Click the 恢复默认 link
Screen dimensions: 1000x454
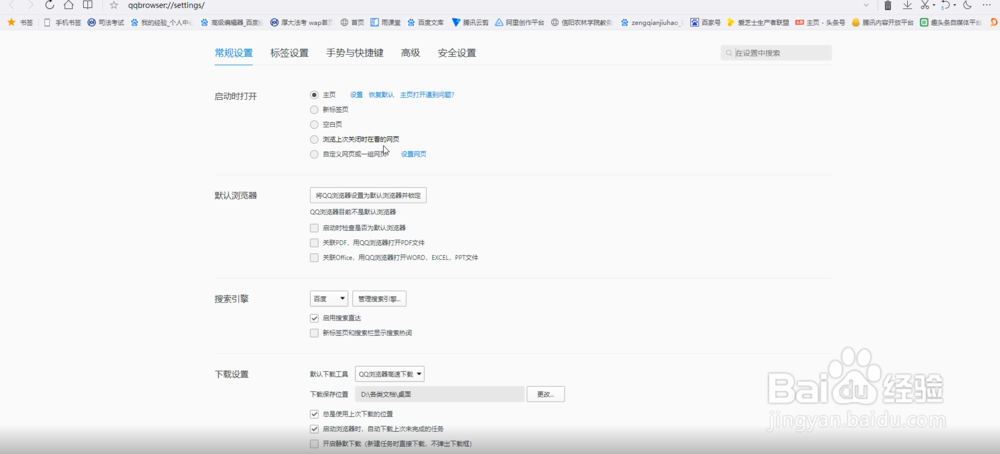point(381,94)
